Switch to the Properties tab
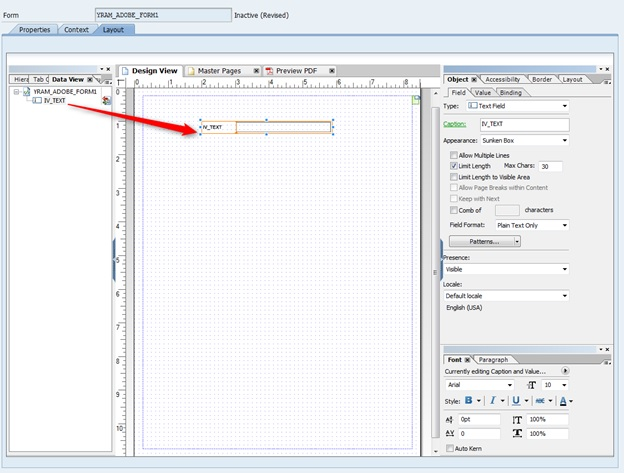624x473 pixels. [35, 30]
